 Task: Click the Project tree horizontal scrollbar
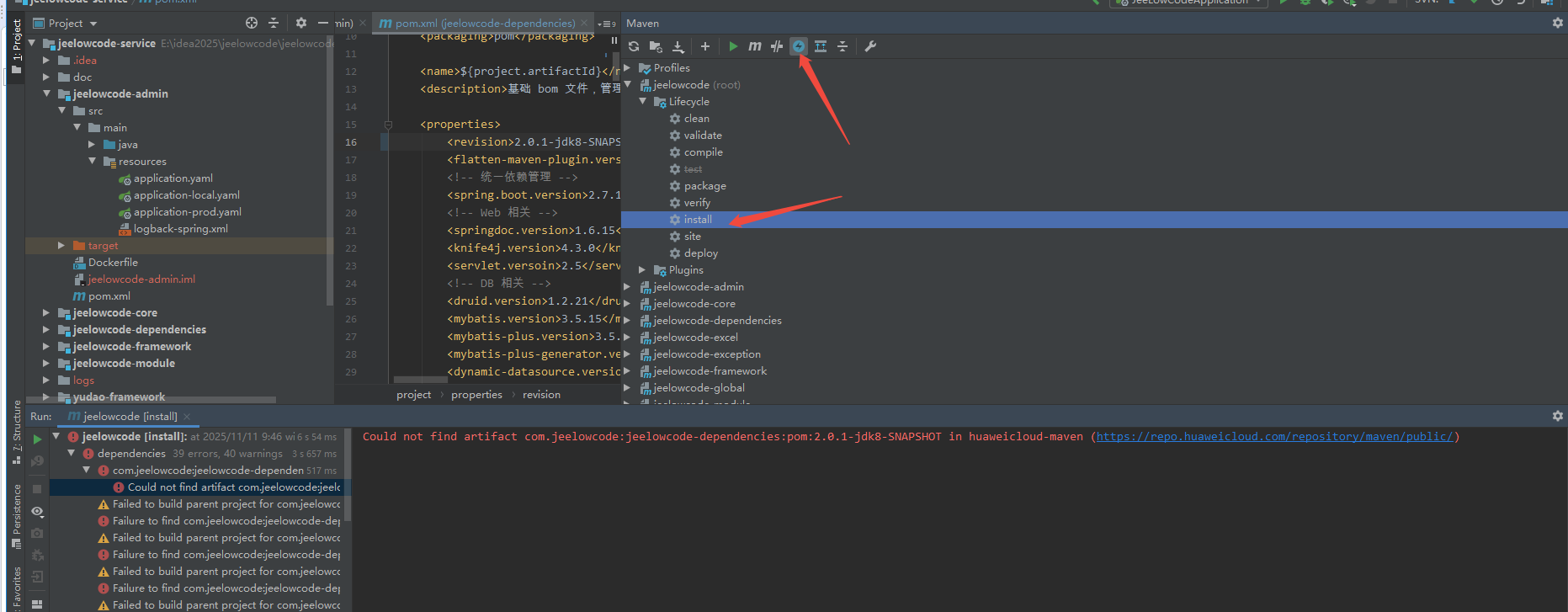(151, 400)
